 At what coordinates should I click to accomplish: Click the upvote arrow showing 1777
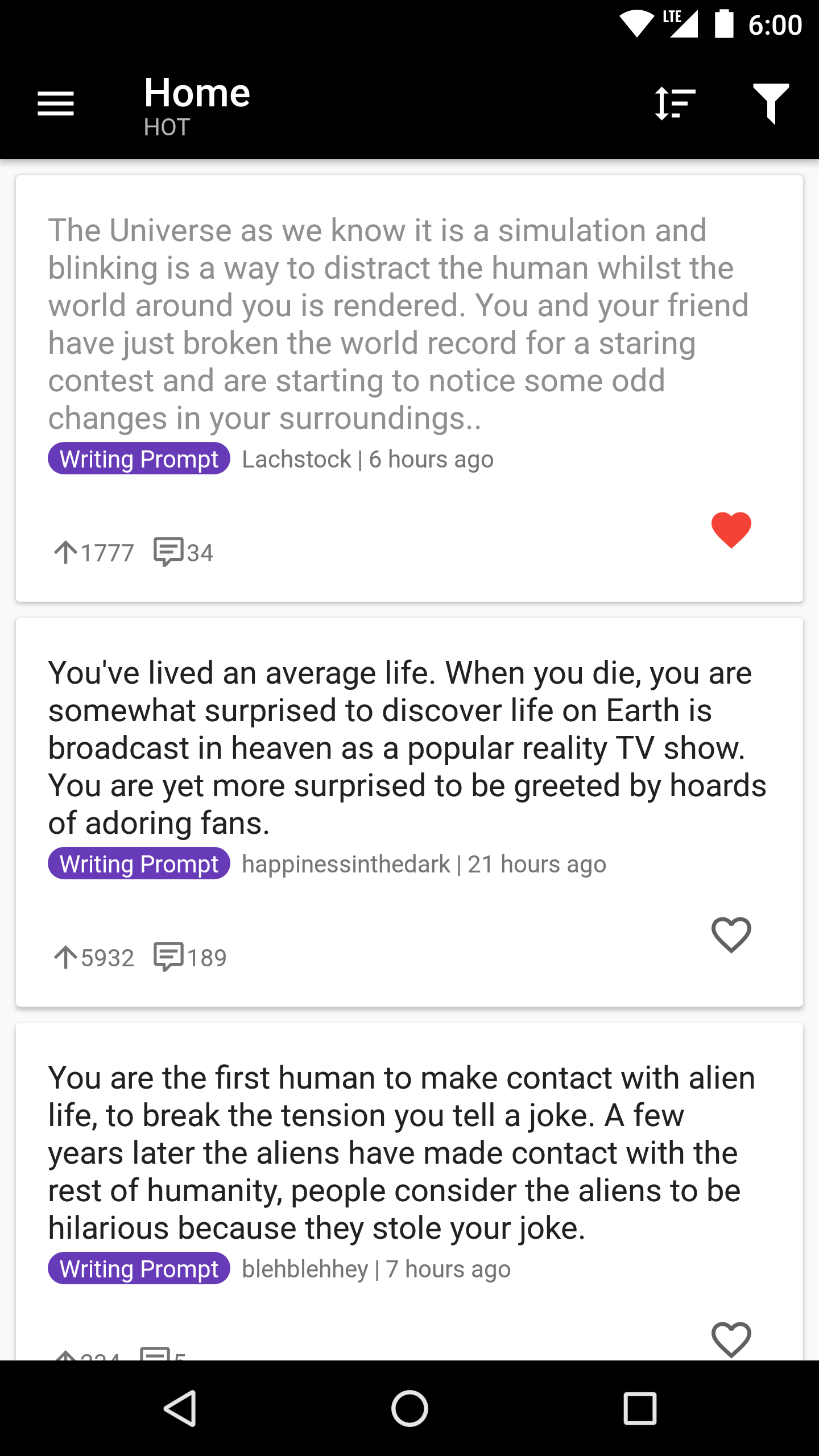(67, 551)
